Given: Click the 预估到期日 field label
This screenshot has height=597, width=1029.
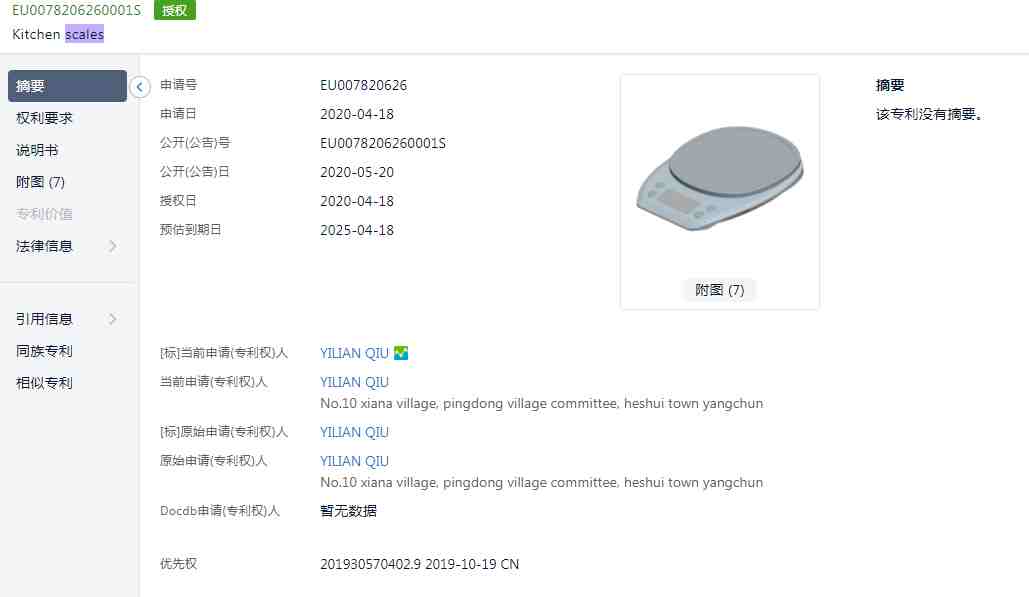Looking at the screenshot, I should 190,230.
